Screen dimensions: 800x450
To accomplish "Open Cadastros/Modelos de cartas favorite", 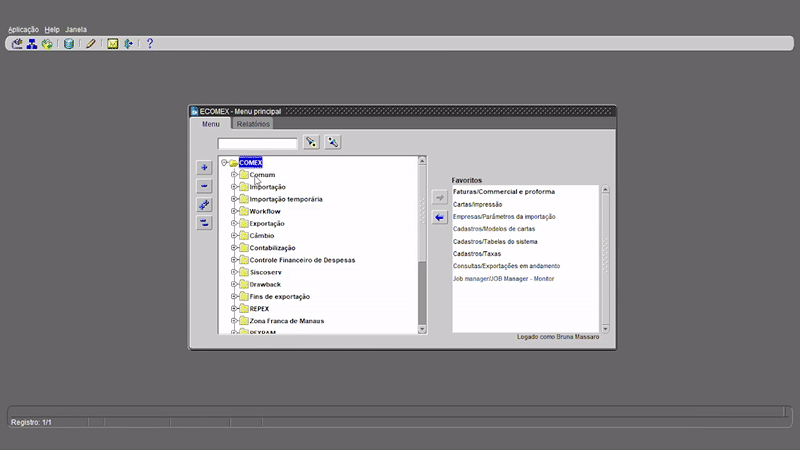I will pos(494,229).
